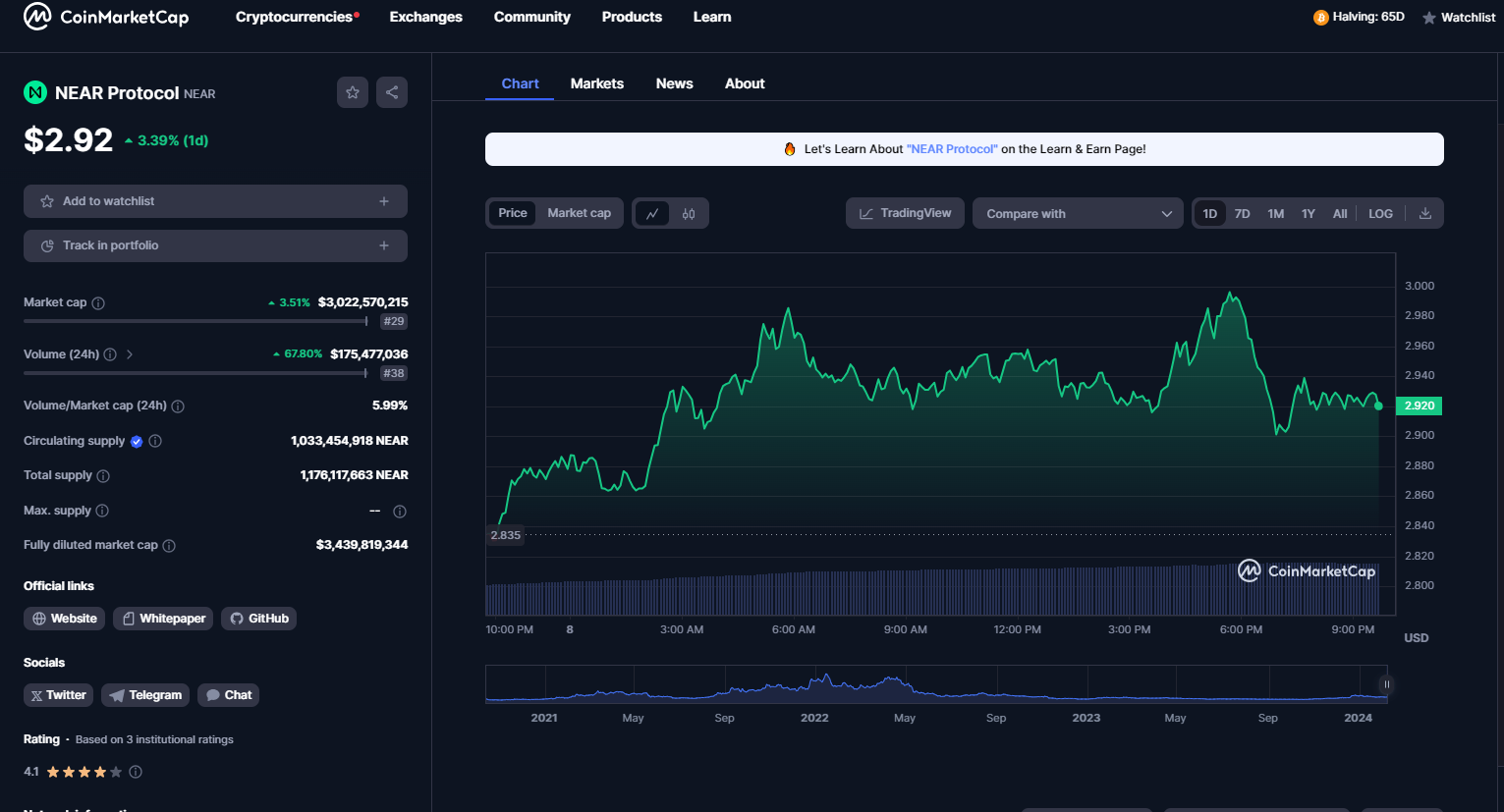The width and height of the screenshot is (1504, 812).
Task: Click the star favorite icon beside NEAR Protocol
Action: point(353,92)
